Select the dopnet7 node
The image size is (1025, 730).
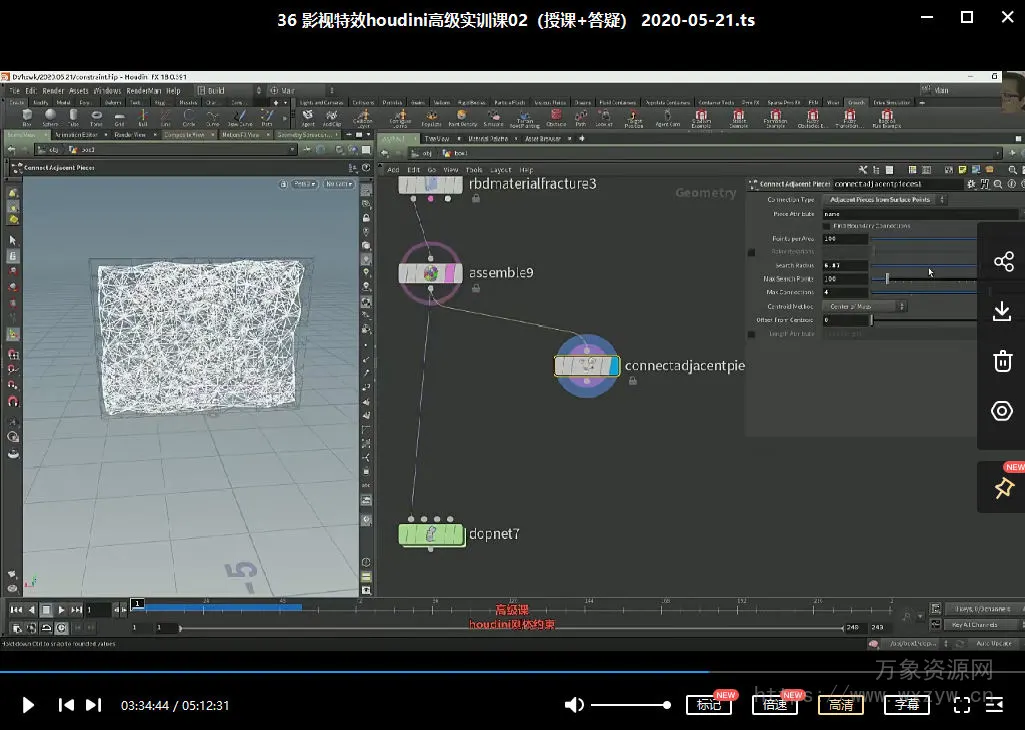(431, 535)
